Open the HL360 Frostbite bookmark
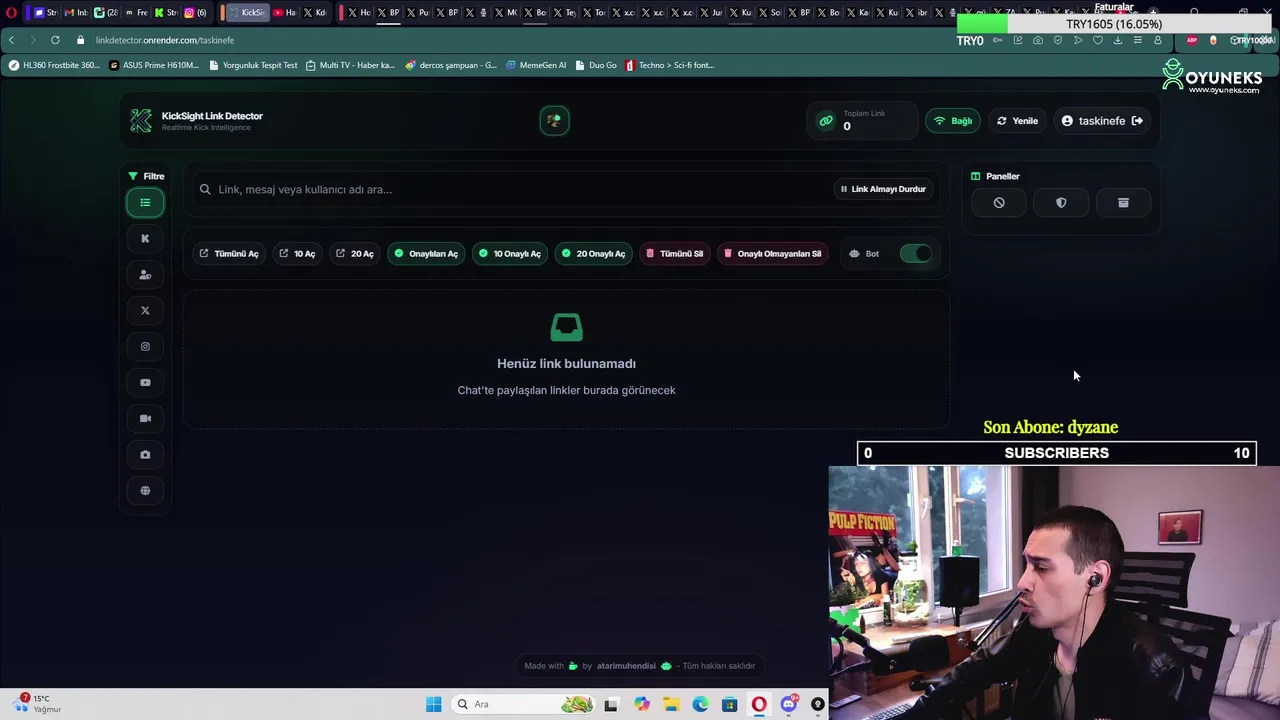 click(x=54, y=65)
